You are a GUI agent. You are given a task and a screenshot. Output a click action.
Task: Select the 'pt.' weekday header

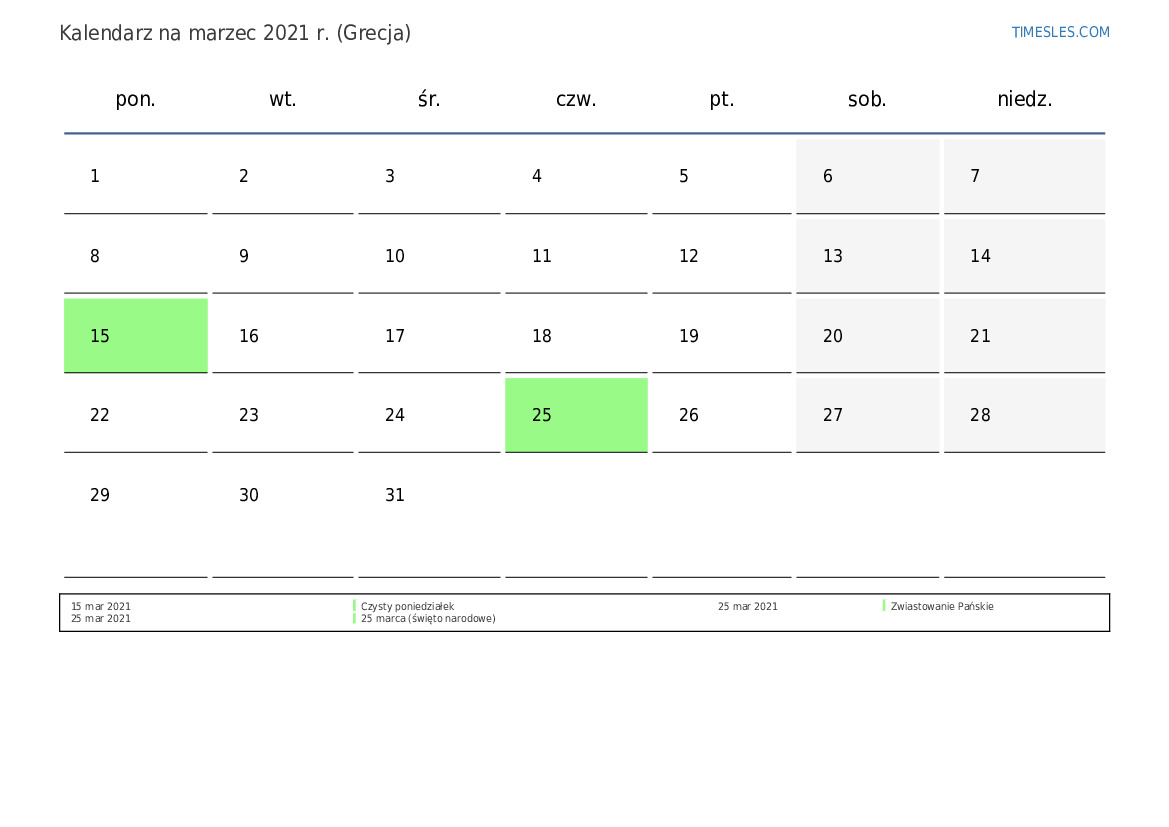[x=722, y=99]
